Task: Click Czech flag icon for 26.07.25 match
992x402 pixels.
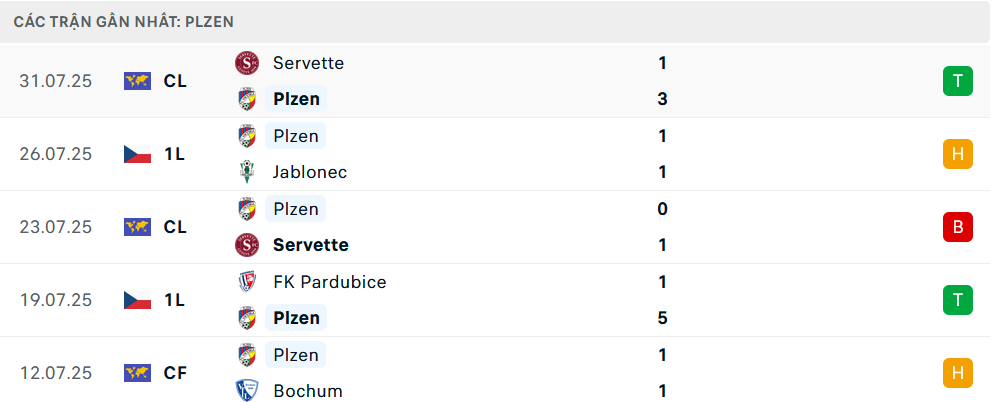Action: 137,154
